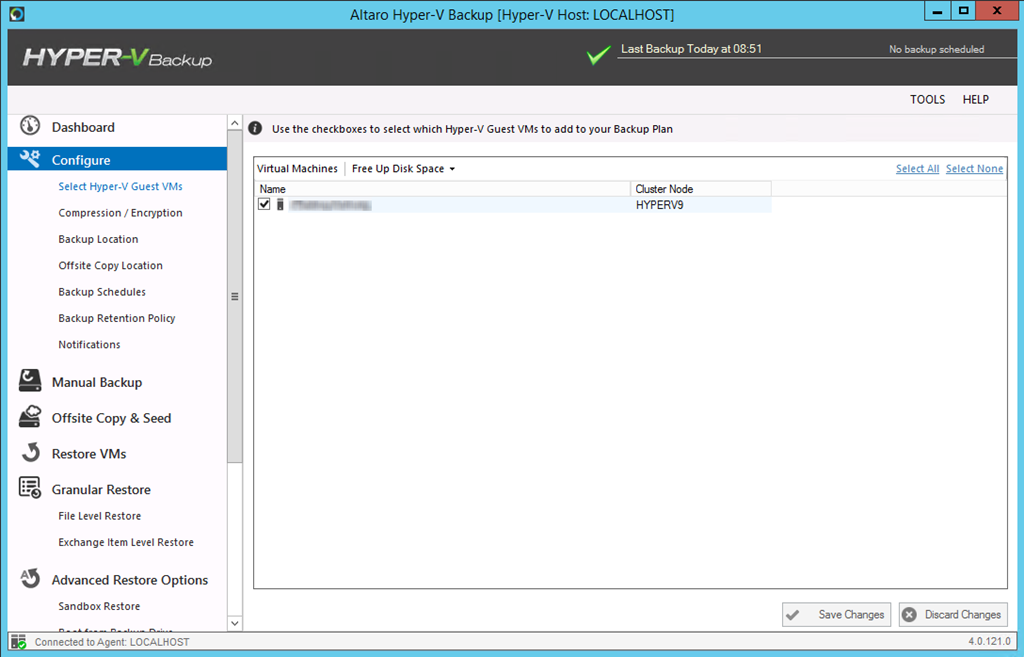Sort by the Name column header
Viewport: 1024px width, 657px height.
point(442,189)
